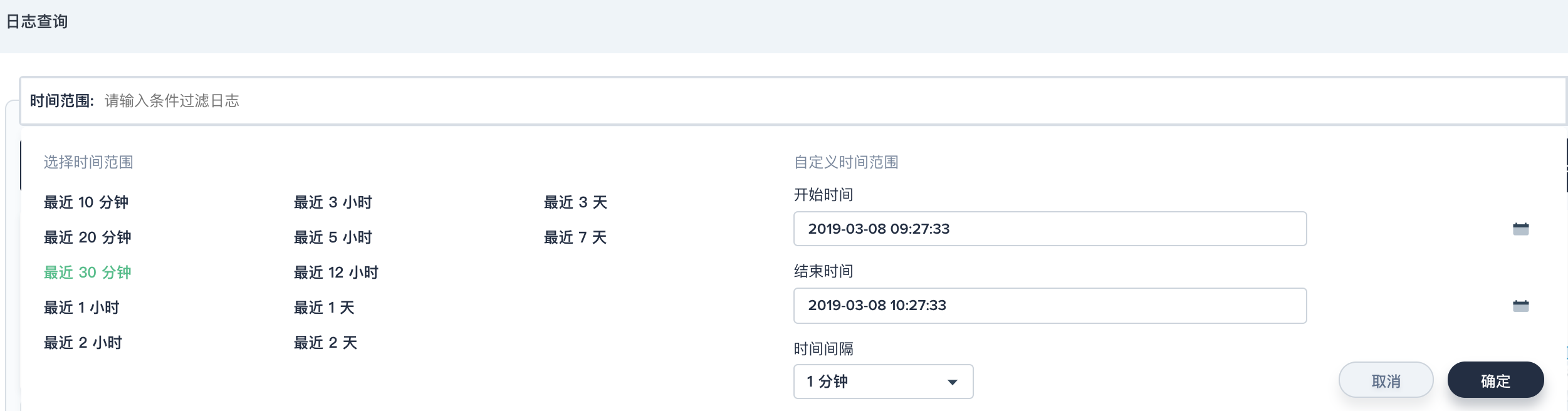Choose 最近 5 小时 option

point(333,237)
